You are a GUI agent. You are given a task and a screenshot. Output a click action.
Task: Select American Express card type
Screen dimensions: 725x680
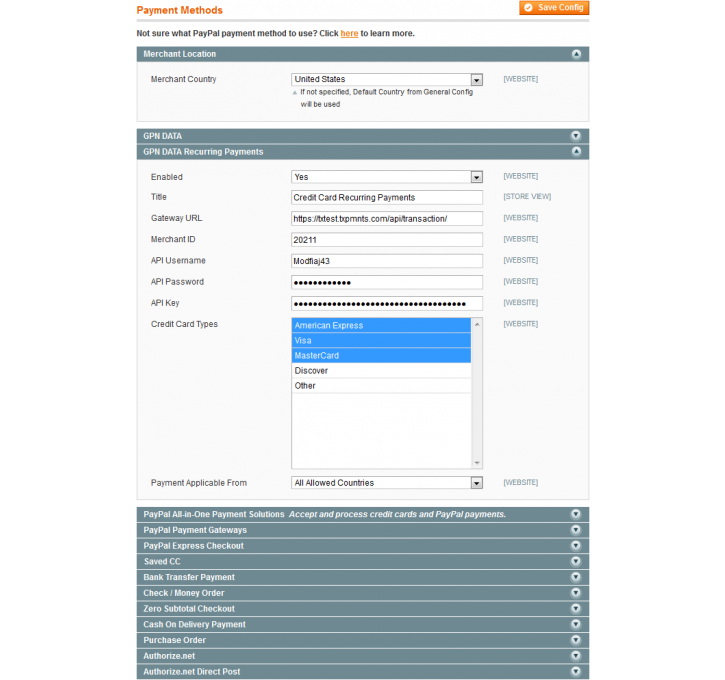click(x=381, y=325)
